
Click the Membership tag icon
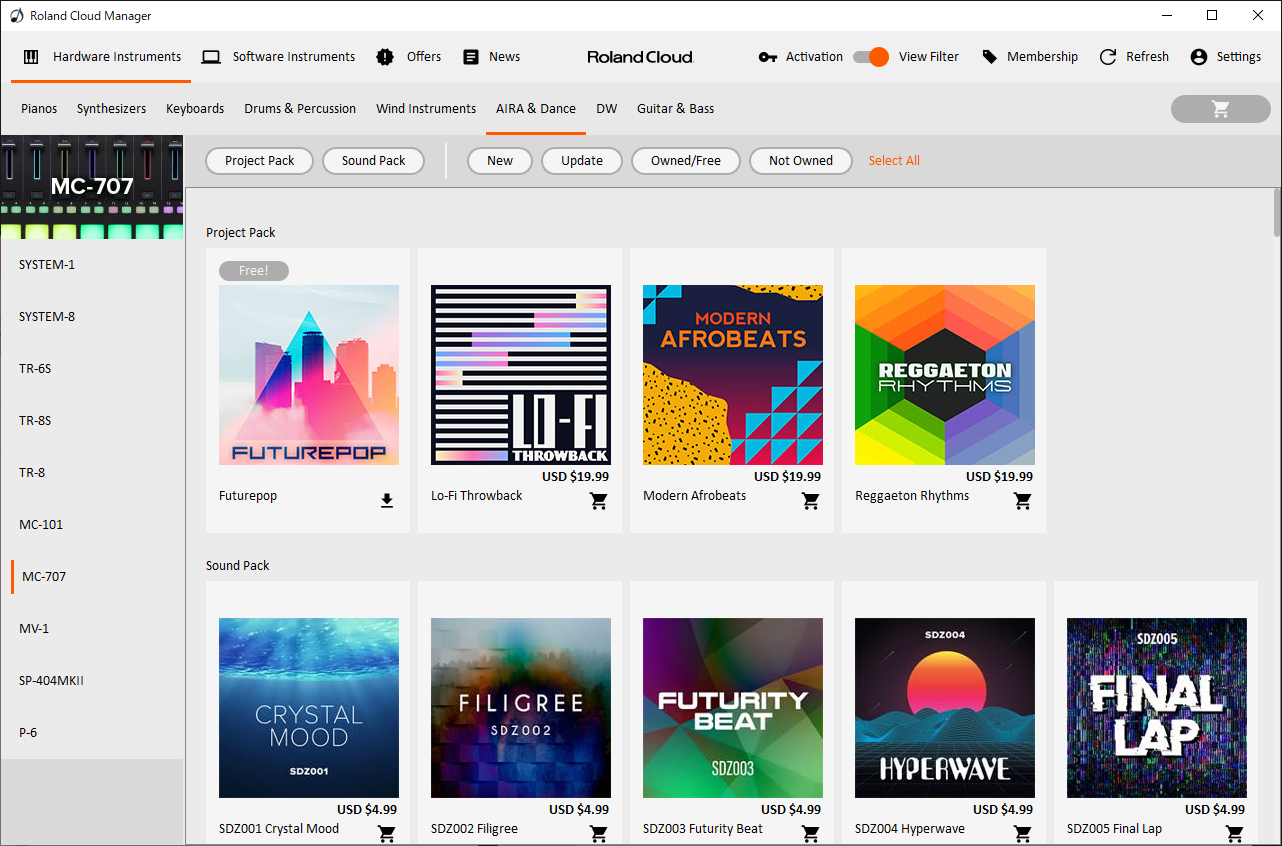pos(990,57)
